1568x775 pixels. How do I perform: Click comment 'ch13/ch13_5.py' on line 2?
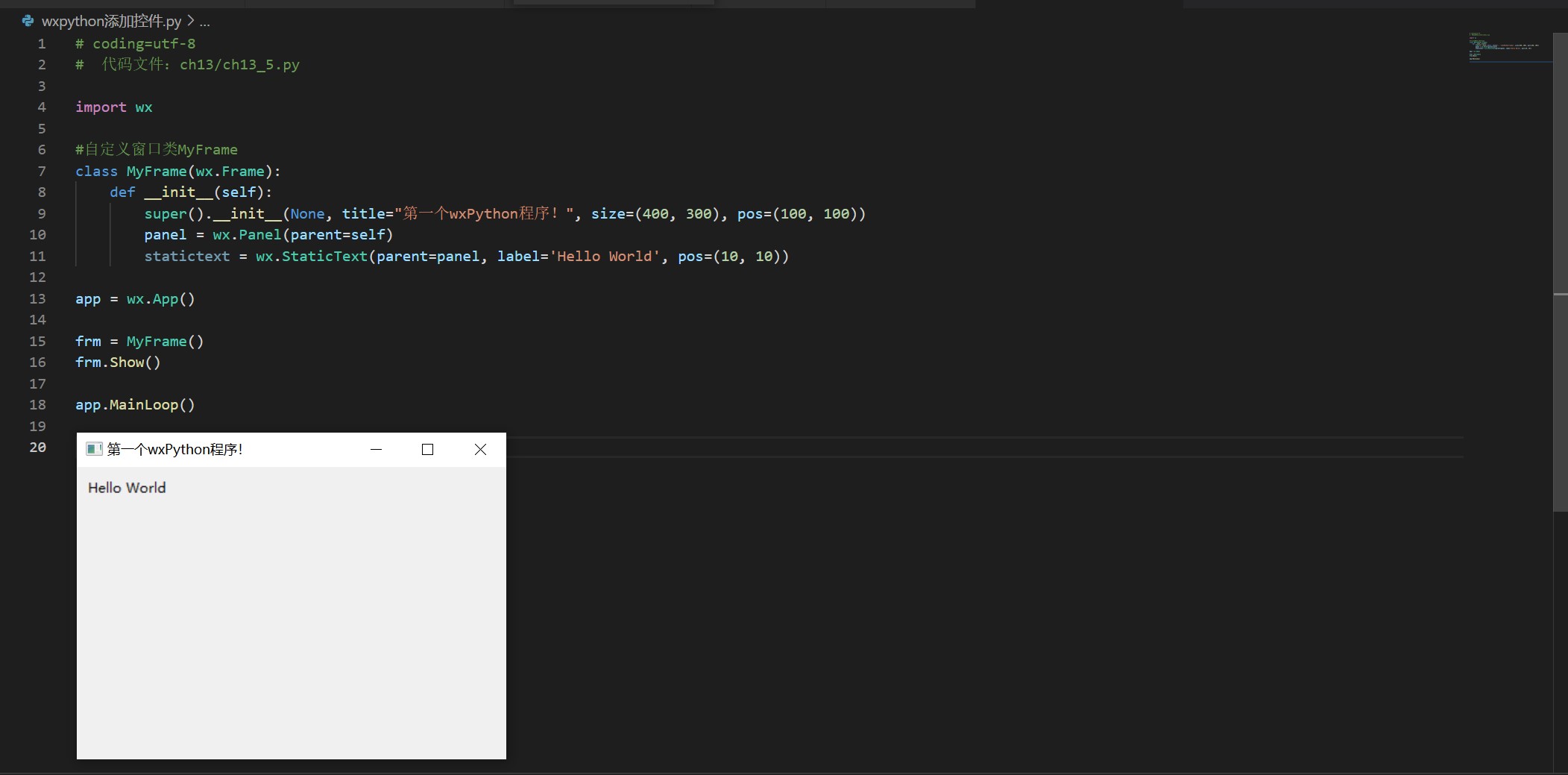pyautogui.click(x=239, y=65)
